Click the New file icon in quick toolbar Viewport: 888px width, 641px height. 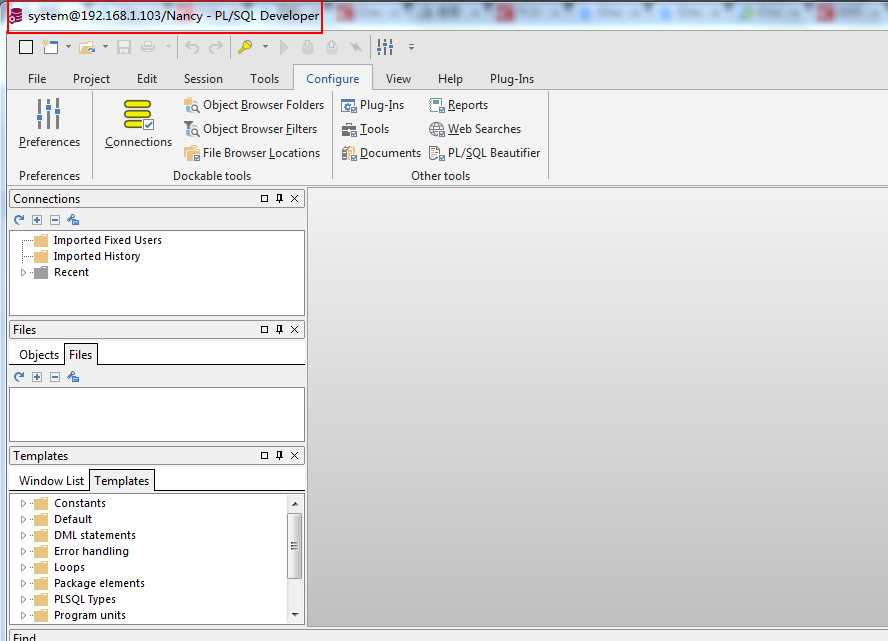(x=50, y=47)
